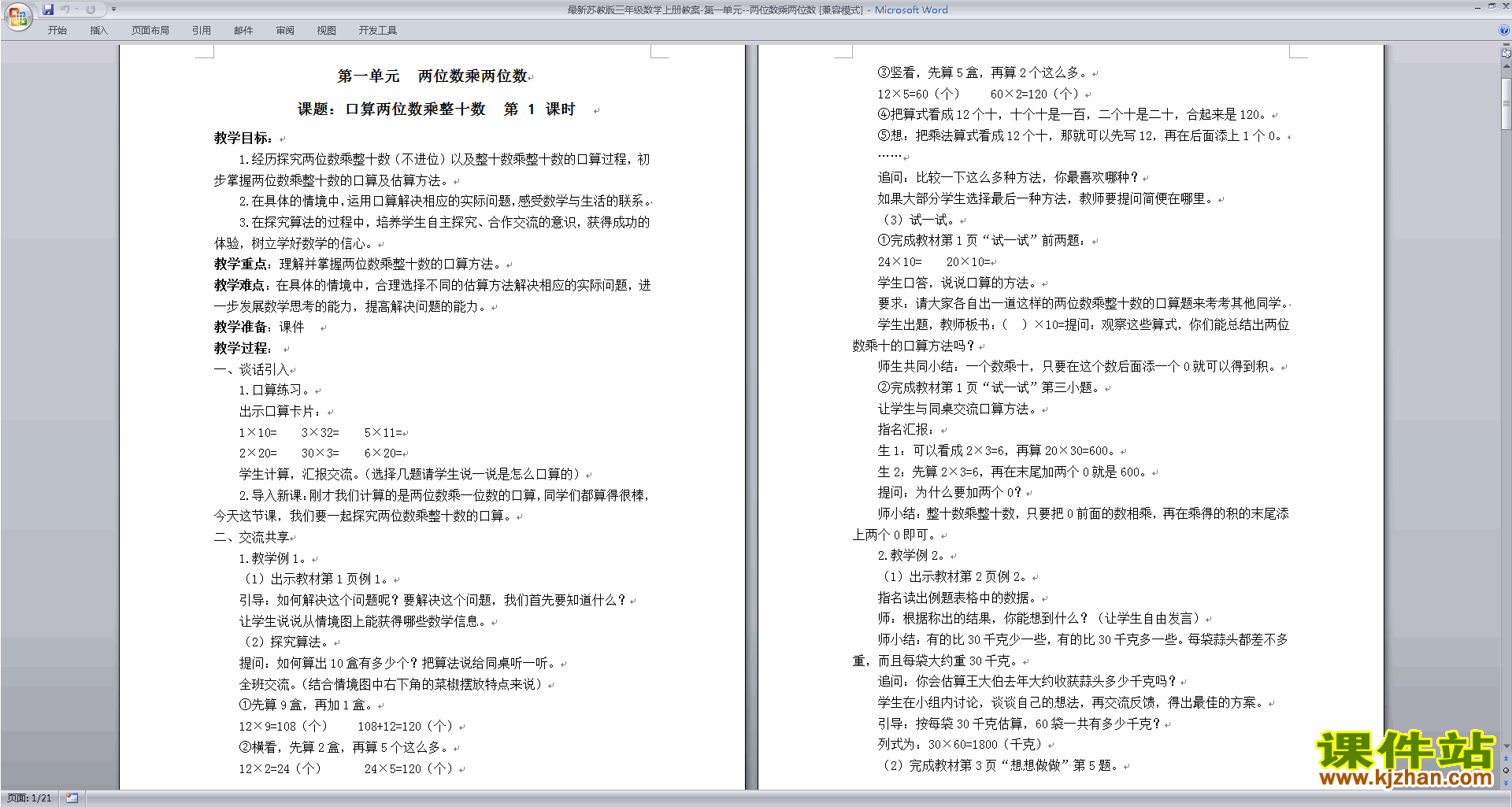1512x807 pixels.
Task: Click the line 二、交流共享
Action: 251,537
